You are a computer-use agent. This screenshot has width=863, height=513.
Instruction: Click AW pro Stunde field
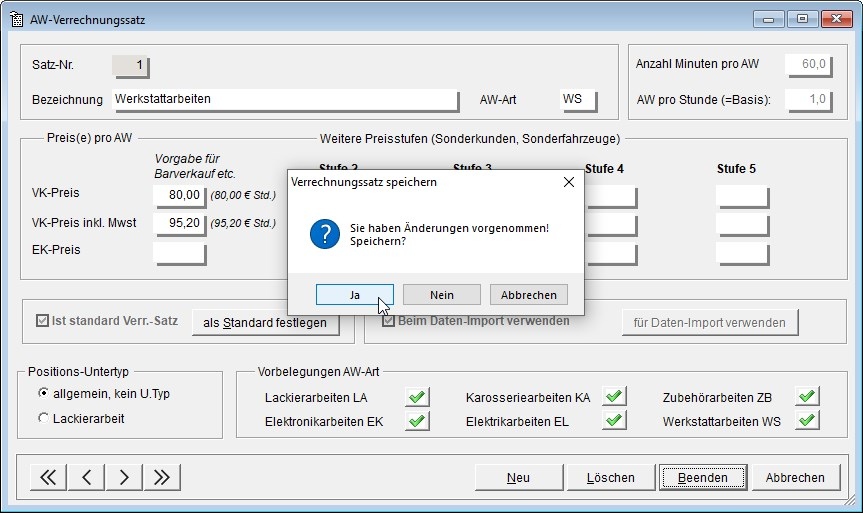click(x=808, y=101)
